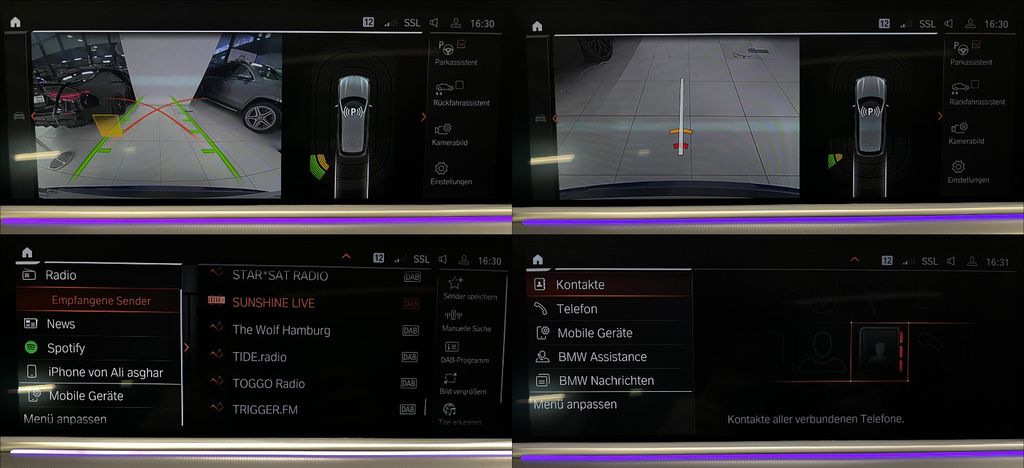
Task: Choose The Wolf Hamburg station
Action: point(281,330)
